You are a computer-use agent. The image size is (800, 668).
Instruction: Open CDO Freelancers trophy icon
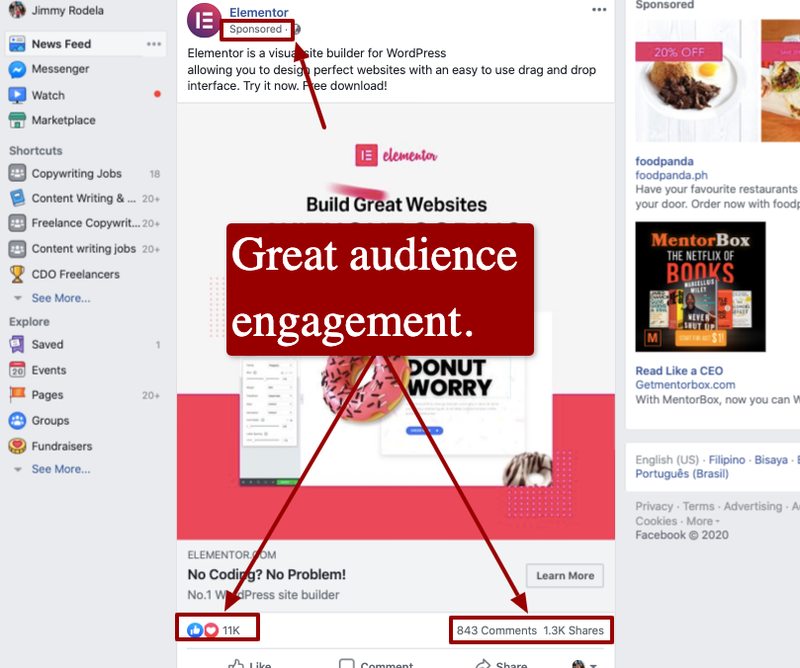click(17, 274)
